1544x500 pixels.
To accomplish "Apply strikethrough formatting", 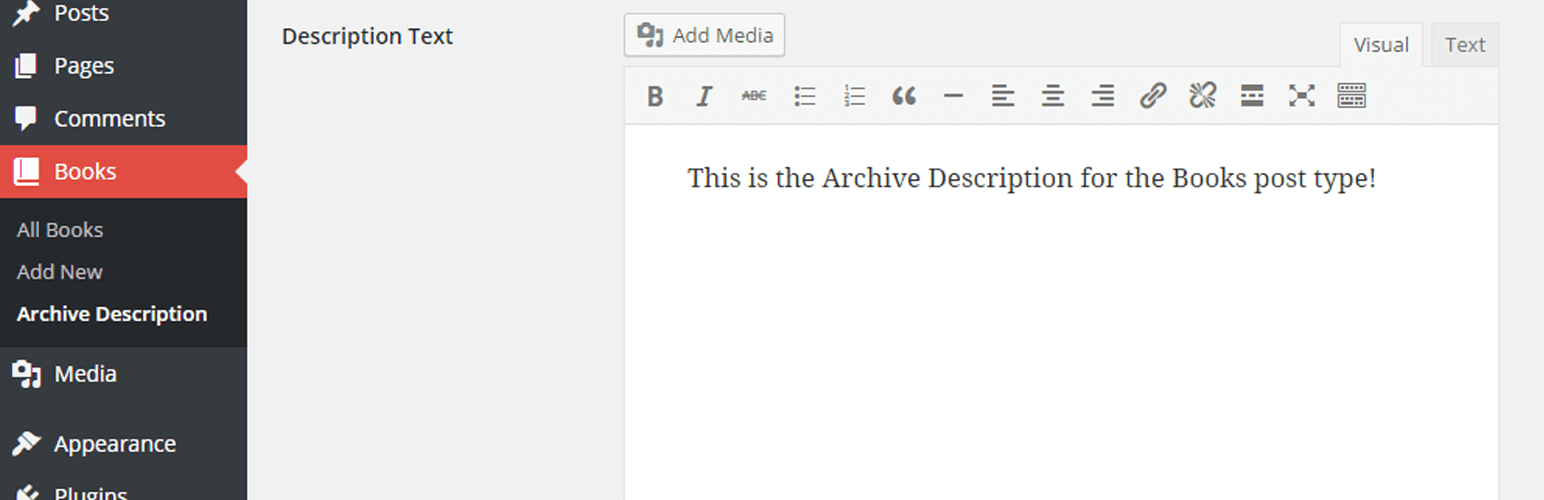I will (754, 96).
